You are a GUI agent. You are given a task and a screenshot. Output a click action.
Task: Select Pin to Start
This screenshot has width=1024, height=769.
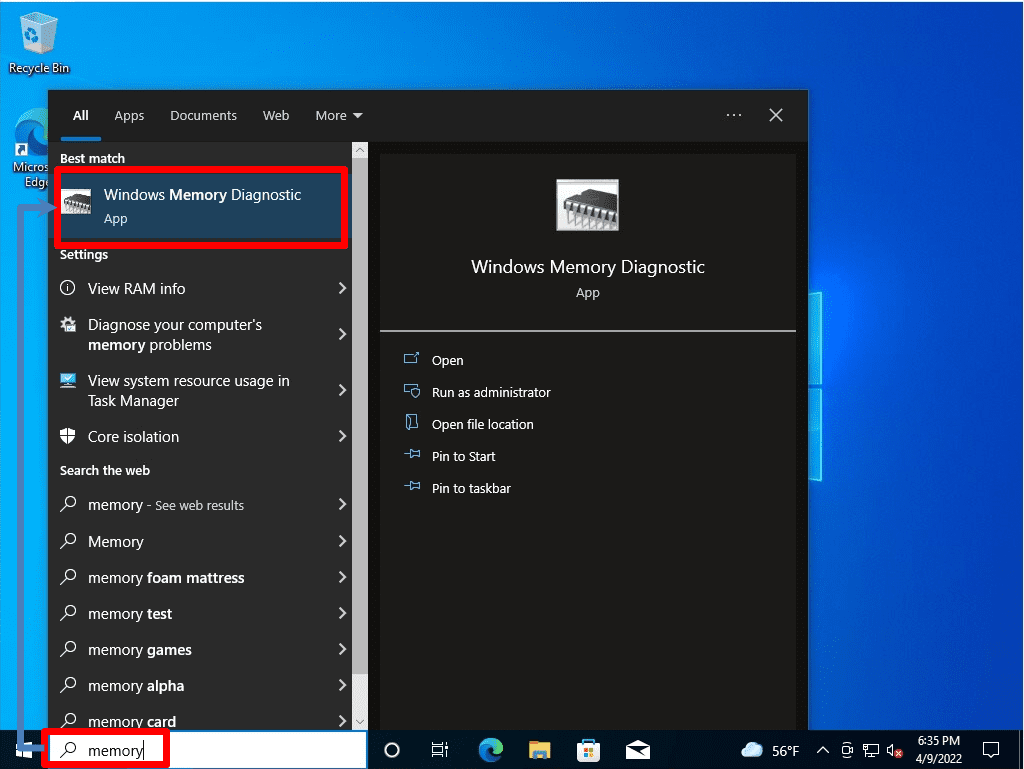pos(463,456)
